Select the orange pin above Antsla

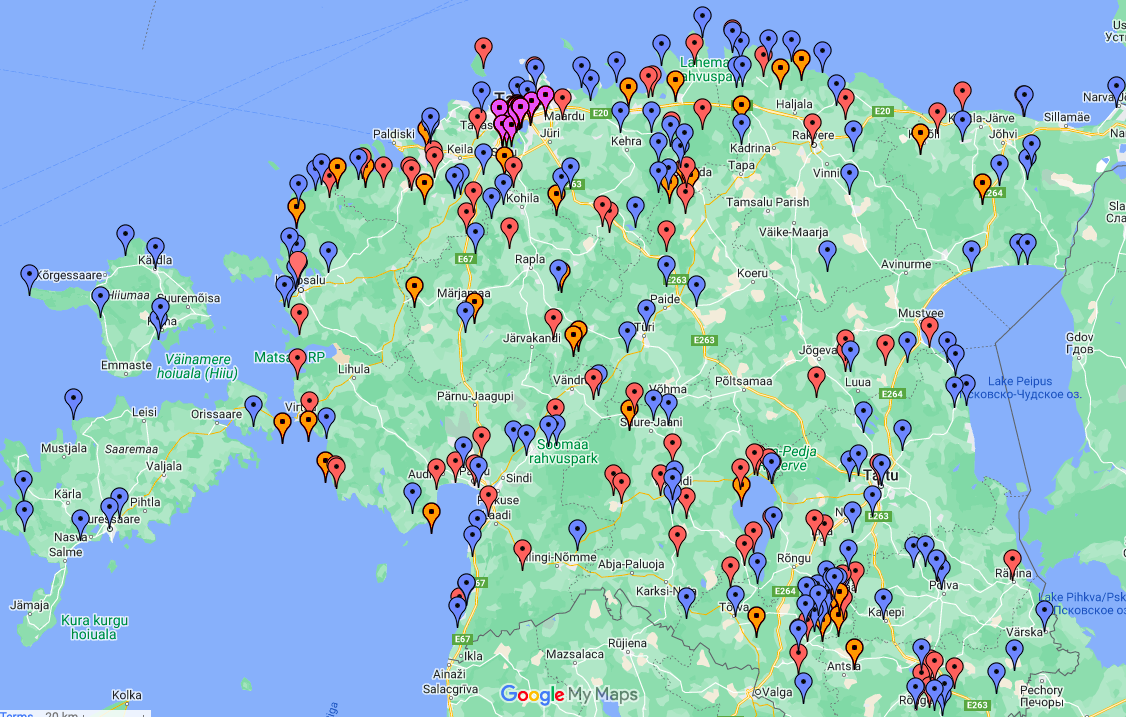(x=854, y=650)
